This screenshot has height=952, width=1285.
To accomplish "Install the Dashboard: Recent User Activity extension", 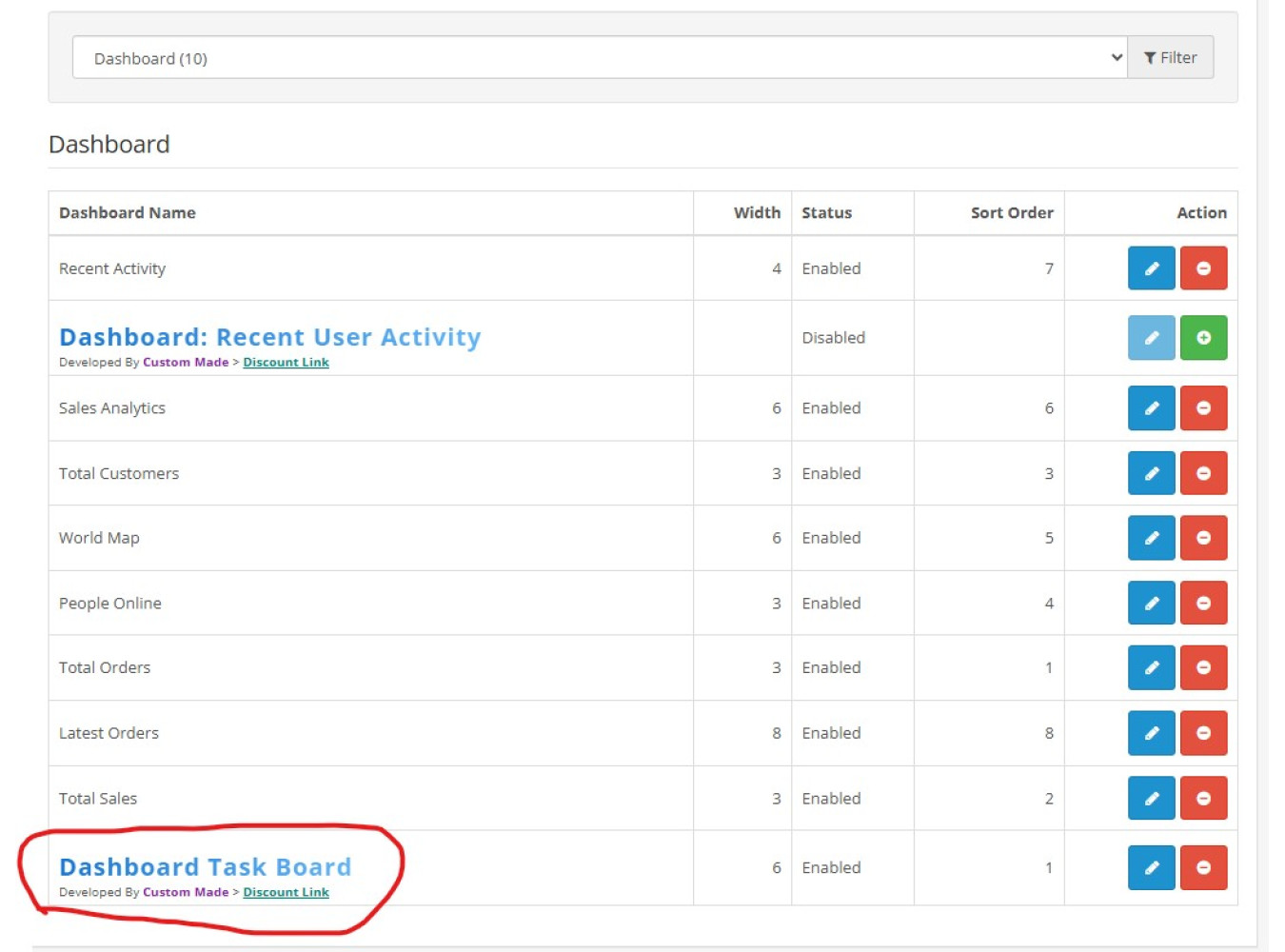I will [x=1203, y=338].
